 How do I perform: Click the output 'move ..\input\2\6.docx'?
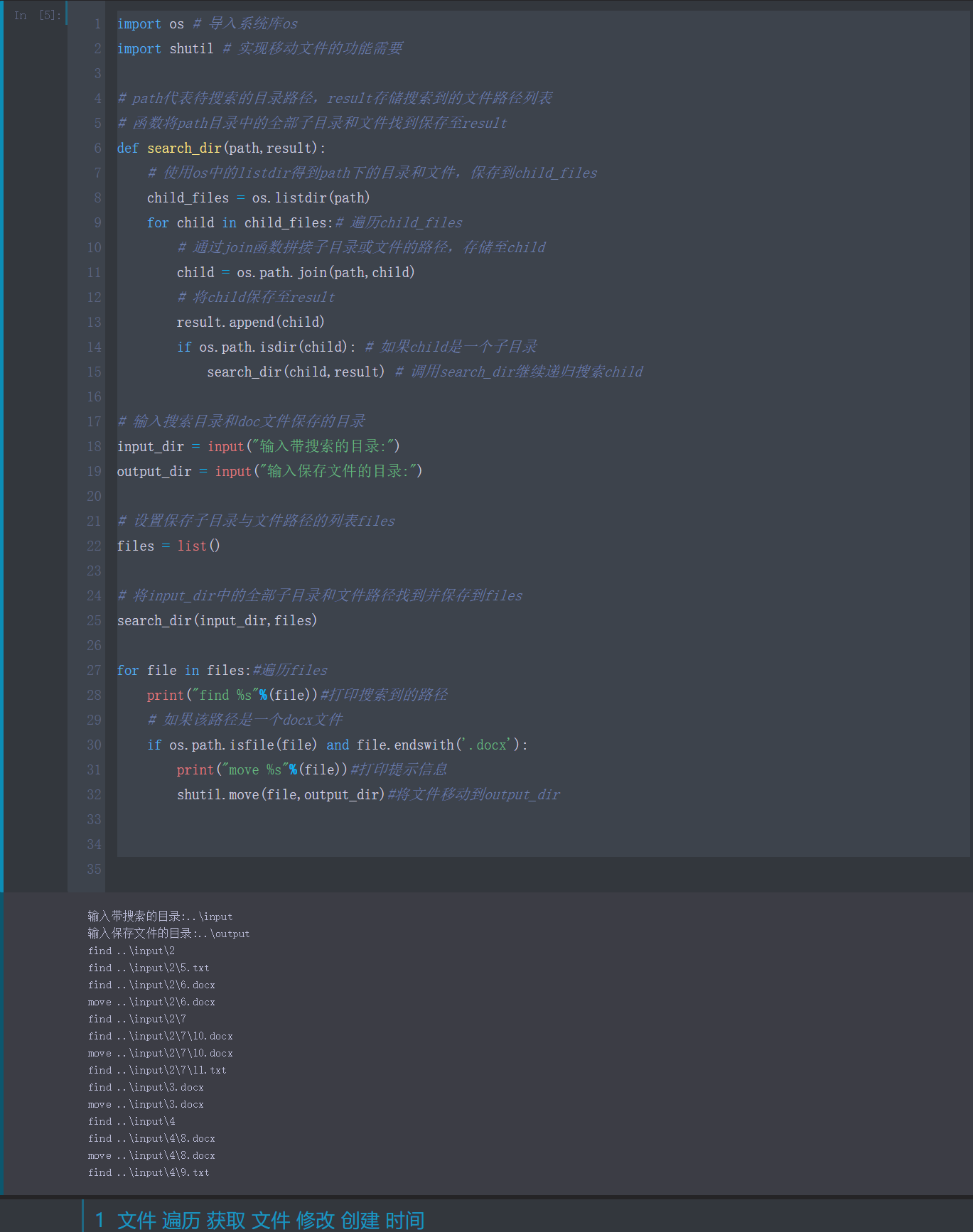click(x=151, y=1002)
